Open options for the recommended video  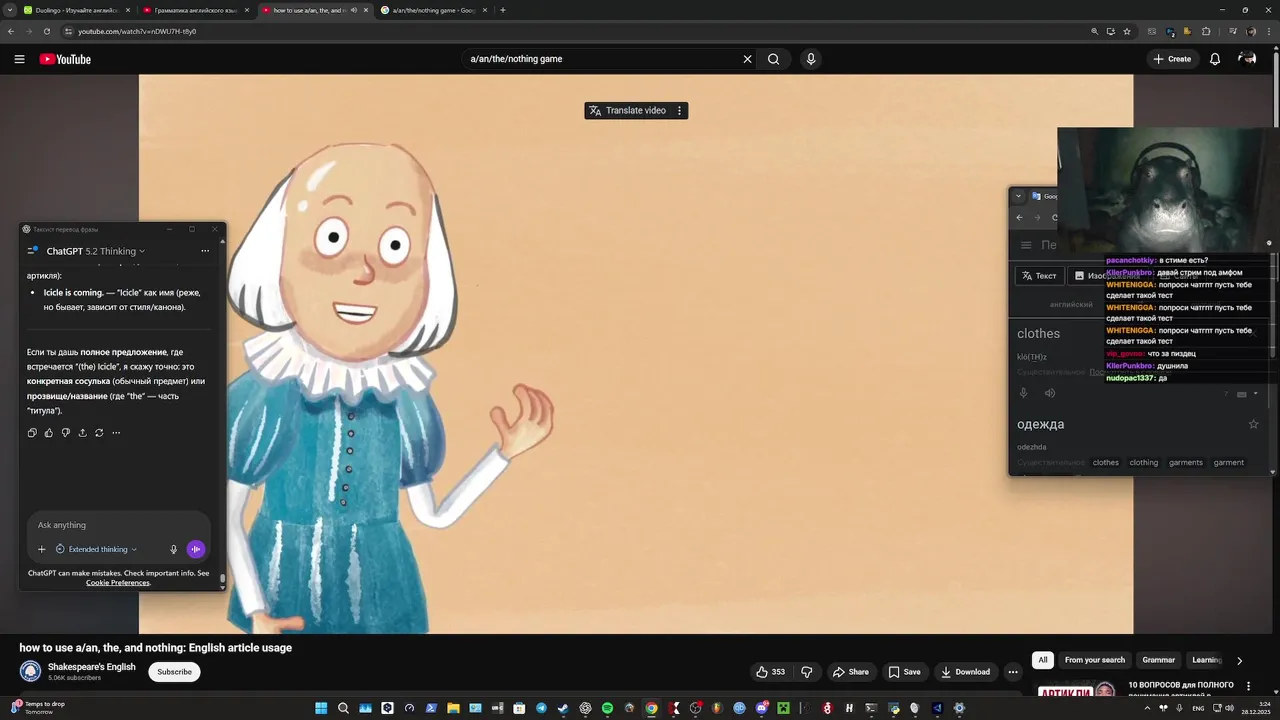pos(1248,686)
